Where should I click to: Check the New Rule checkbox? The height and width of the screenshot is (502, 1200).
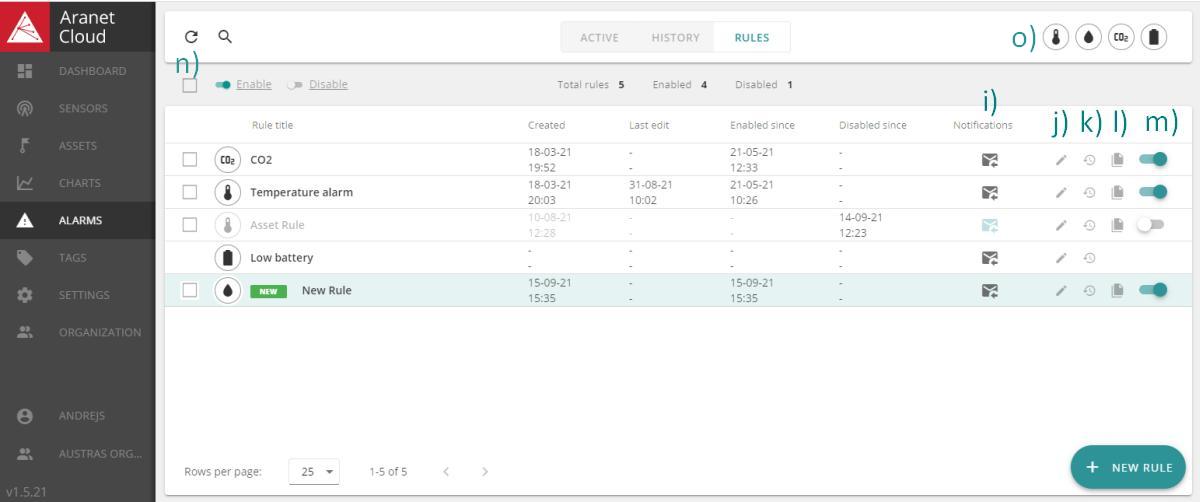tap(190, 290)
